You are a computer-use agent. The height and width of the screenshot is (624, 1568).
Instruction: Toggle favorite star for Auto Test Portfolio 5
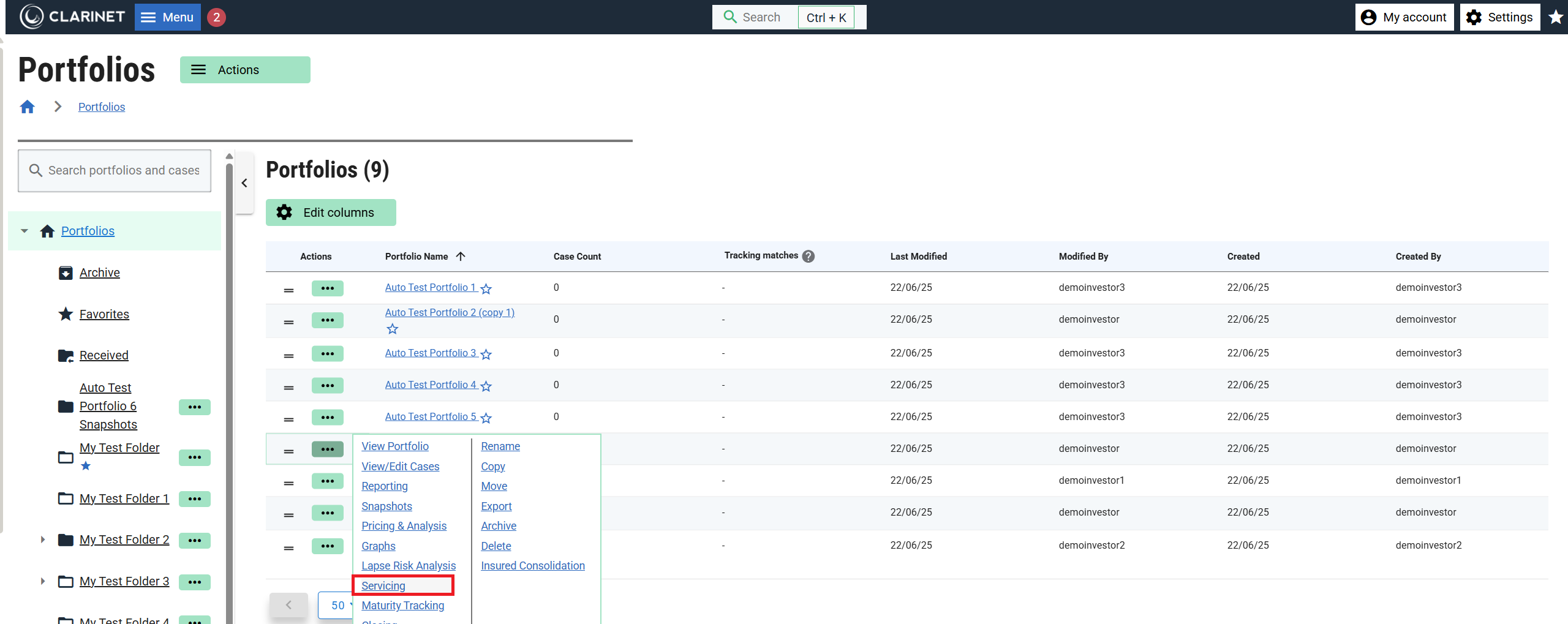point(486,418)
